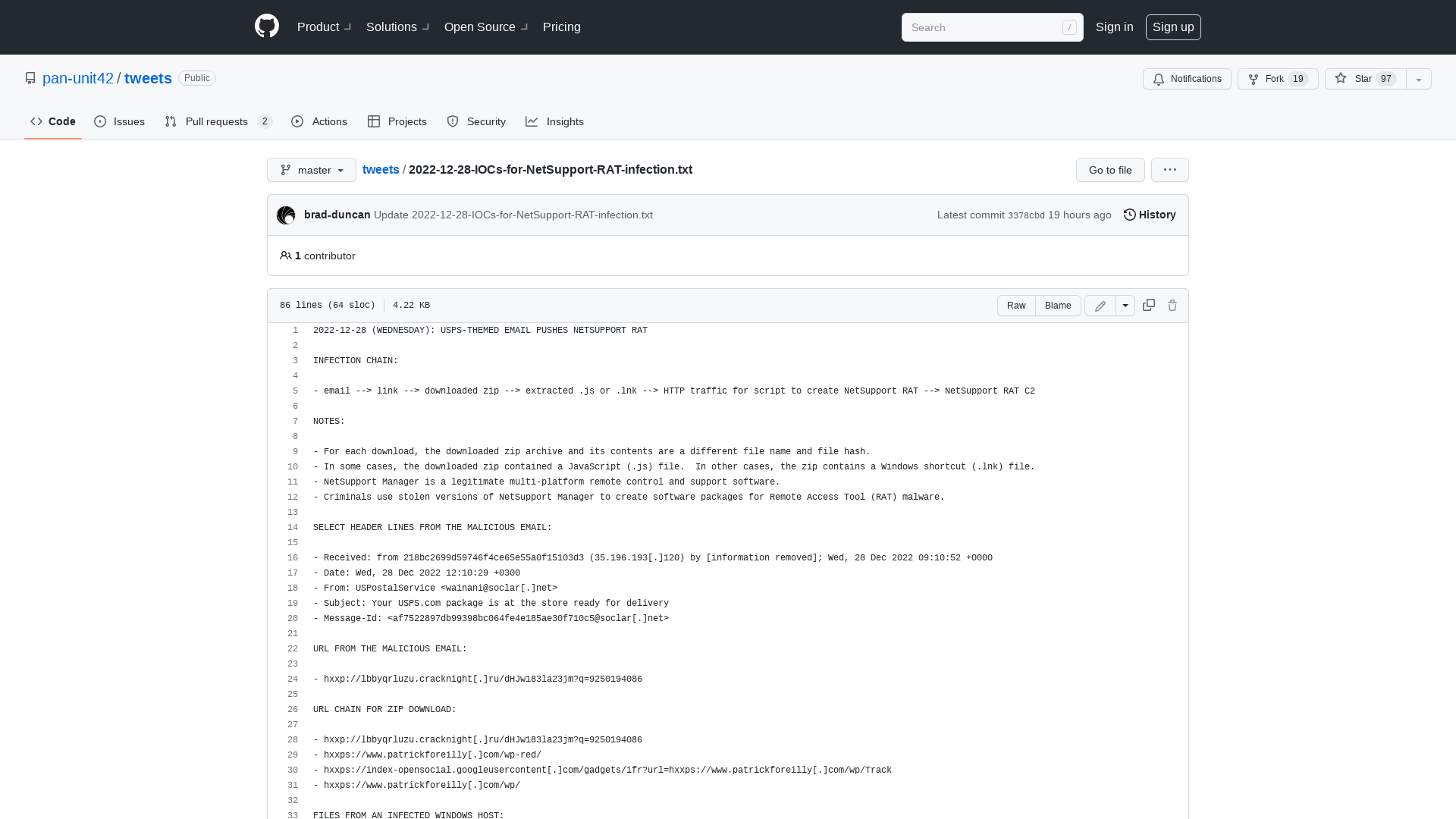Focus the Search input field
The height and width of the screenshot is (819, 1456).
992,27
